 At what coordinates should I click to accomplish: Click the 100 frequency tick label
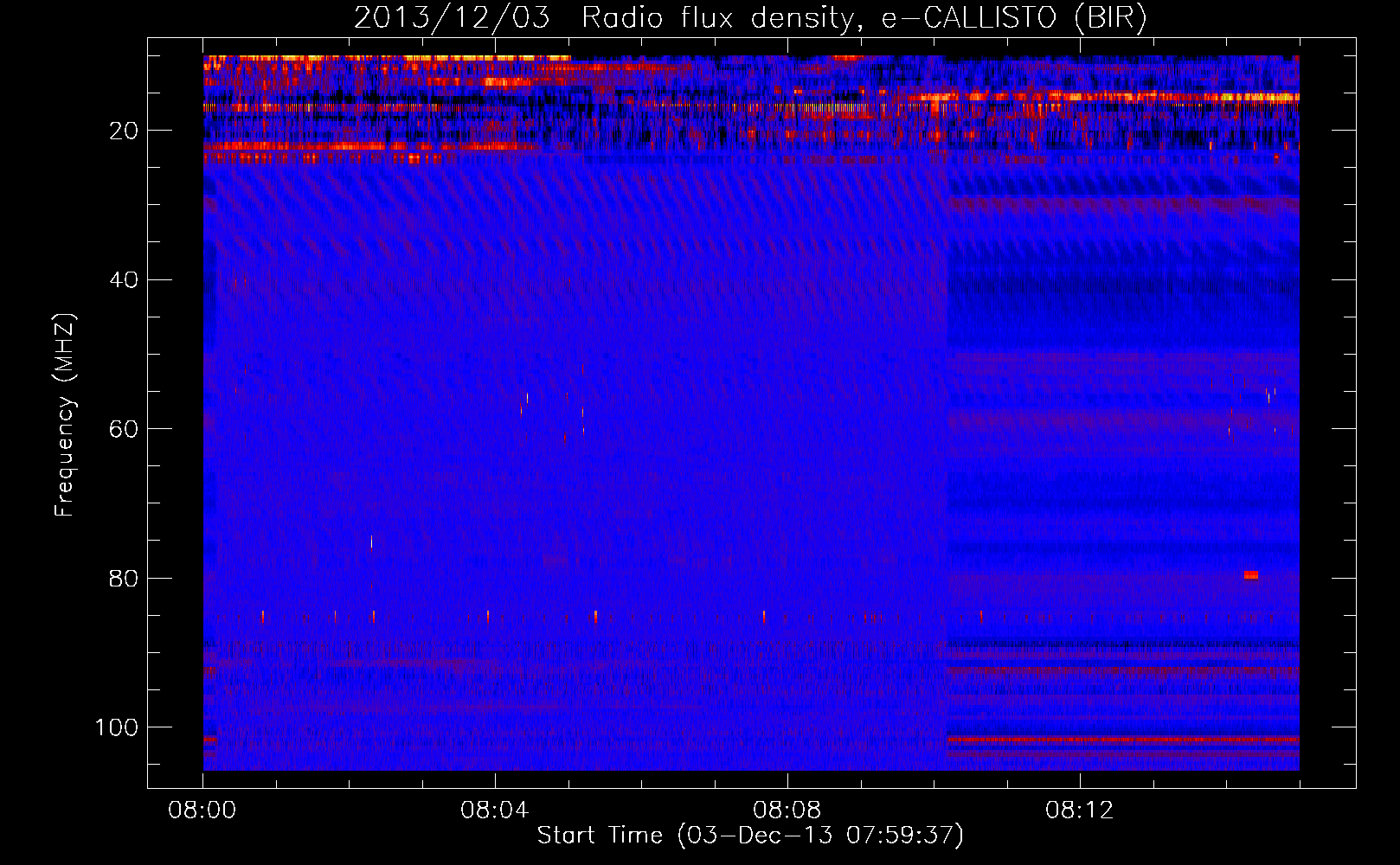tap(117, 727)
